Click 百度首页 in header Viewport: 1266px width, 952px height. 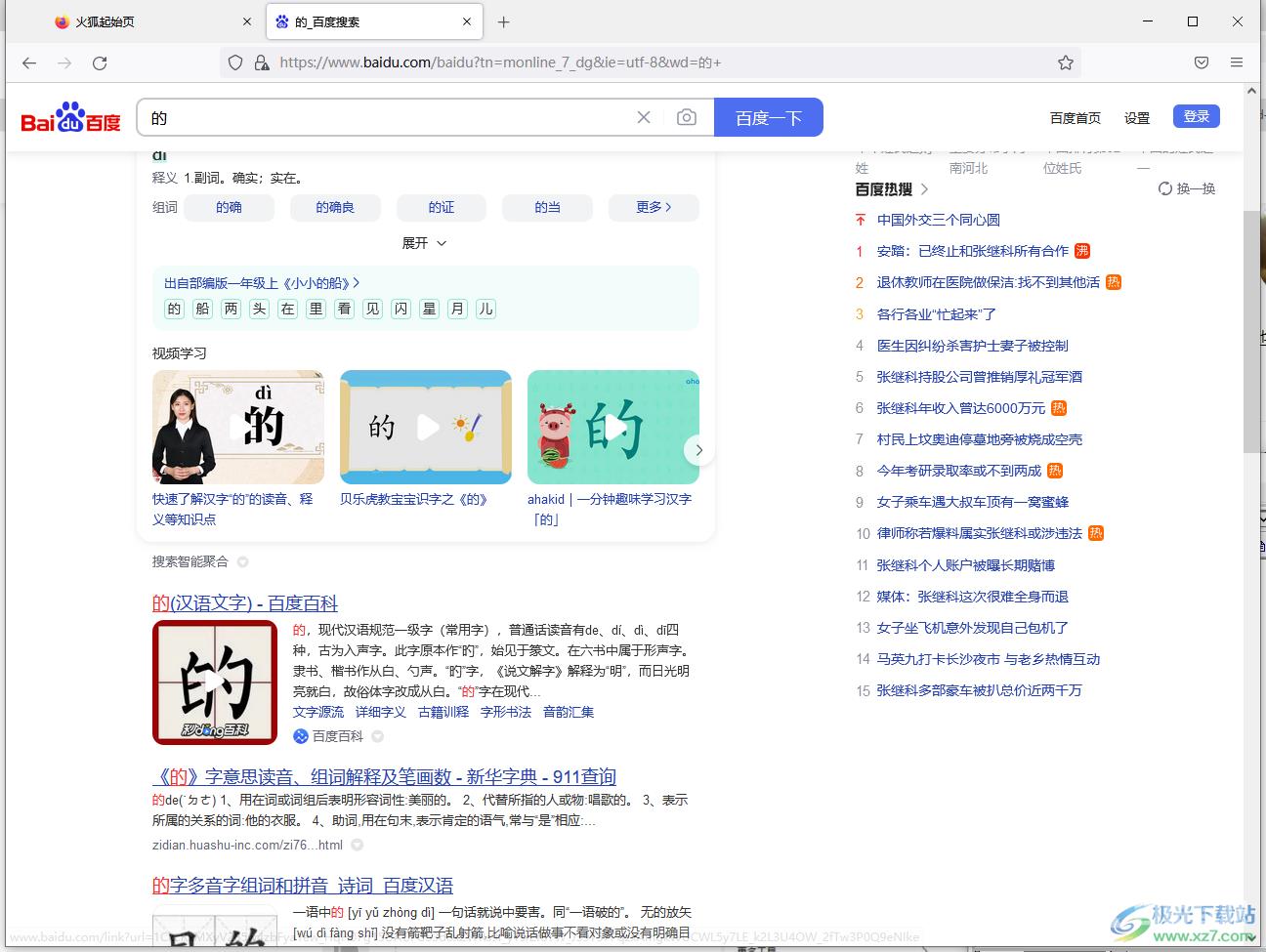pos(1076,118)
